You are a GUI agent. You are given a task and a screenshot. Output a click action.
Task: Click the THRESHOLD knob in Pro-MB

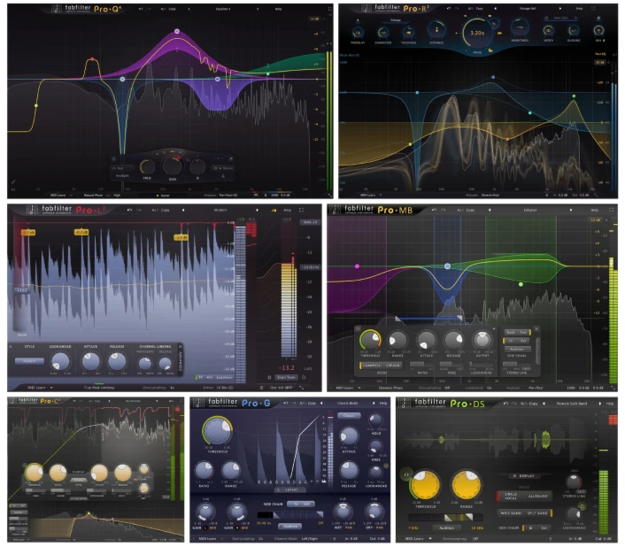click(x=370, y=340)
